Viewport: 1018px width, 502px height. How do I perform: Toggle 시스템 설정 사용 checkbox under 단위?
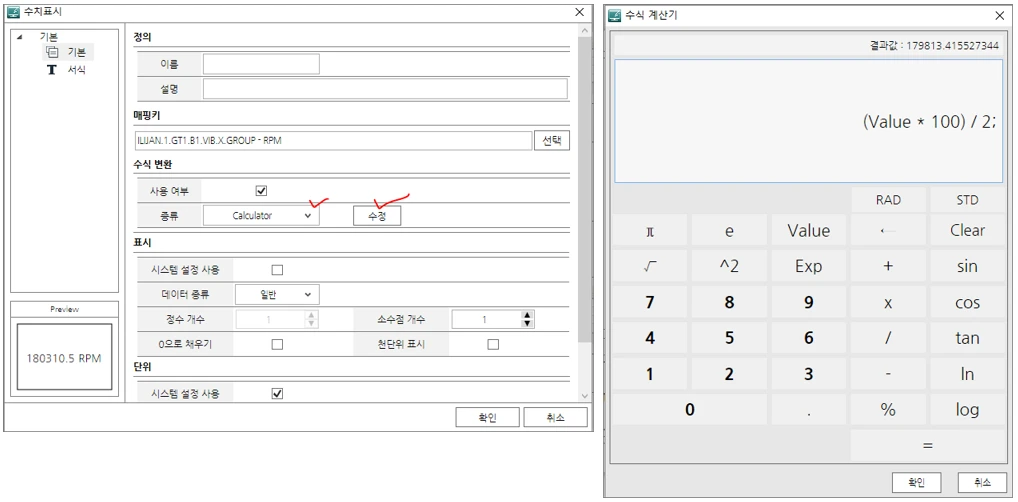click(x=277, y=394)
